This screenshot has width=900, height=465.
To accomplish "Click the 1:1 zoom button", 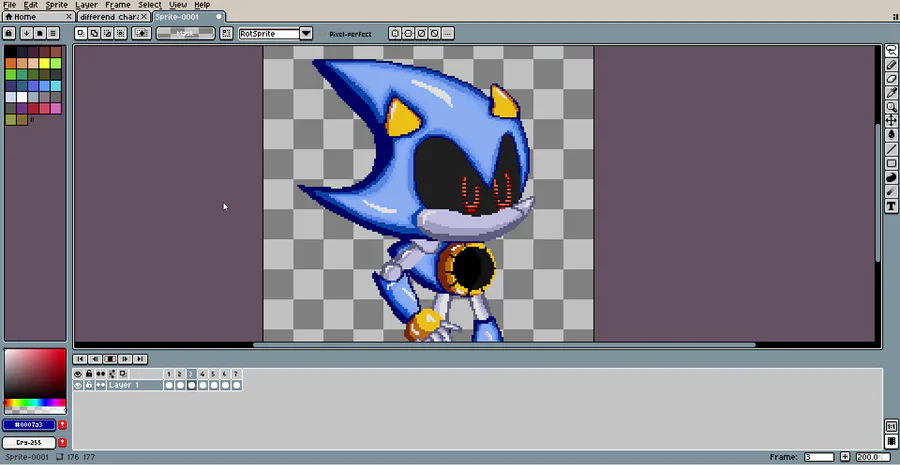I will pyautogui.click(x=891, y=427).
